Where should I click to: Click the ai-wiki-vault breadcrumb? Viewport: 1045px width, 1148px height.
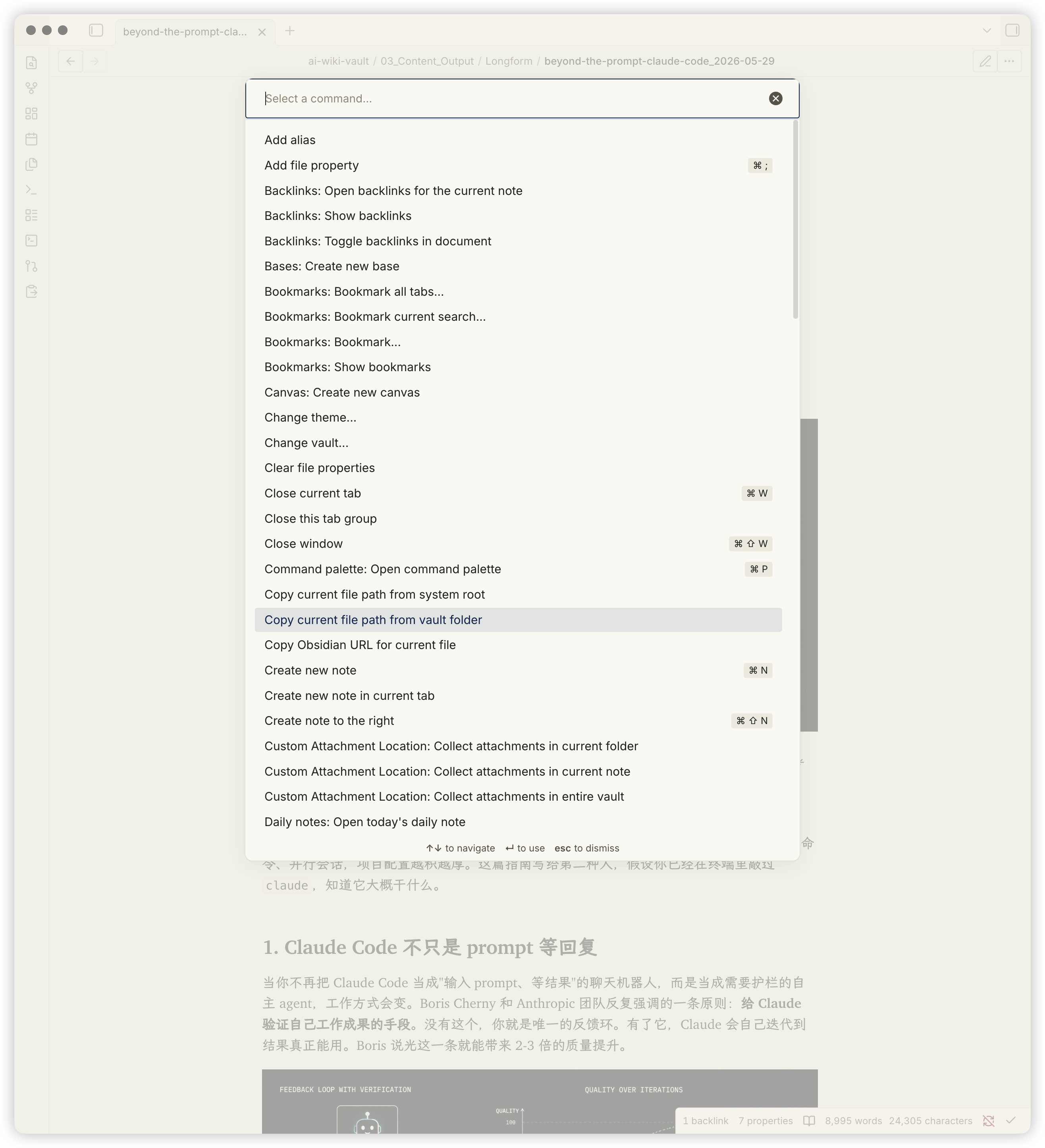338,61
